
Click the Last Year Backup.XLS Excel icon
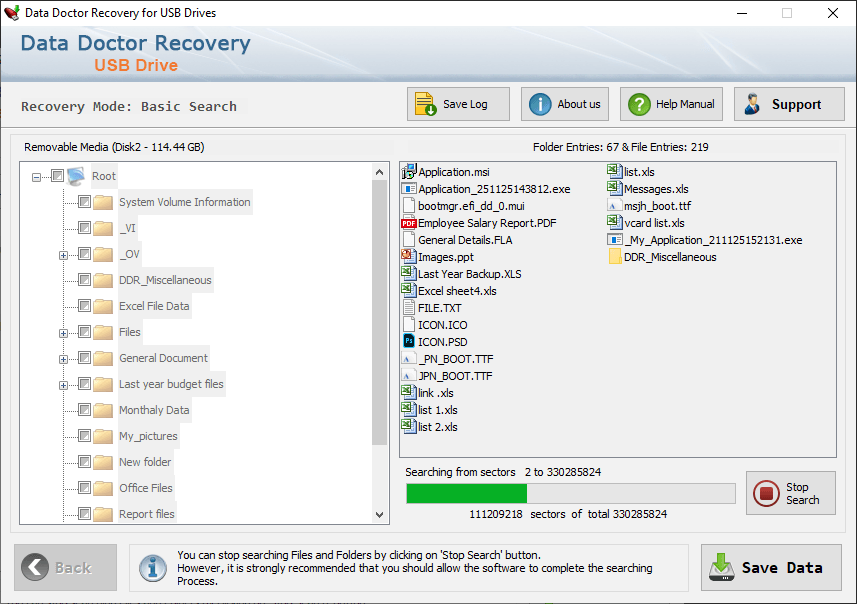(x=408, y=273)
